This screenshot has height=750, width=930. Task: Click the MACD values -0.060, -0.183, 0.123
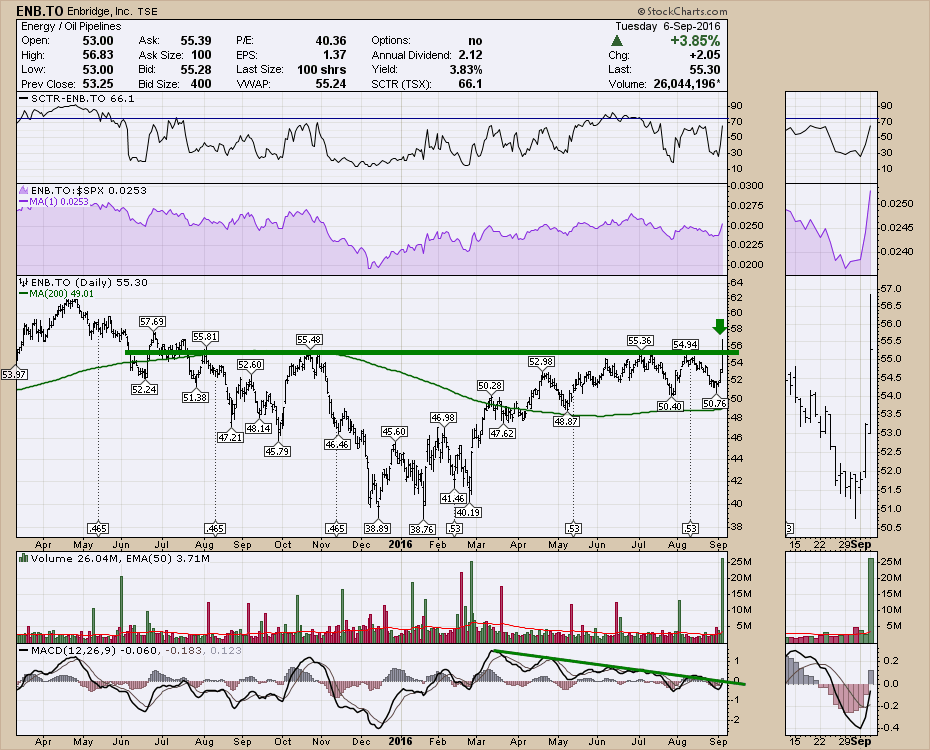[x=181, y=650]
